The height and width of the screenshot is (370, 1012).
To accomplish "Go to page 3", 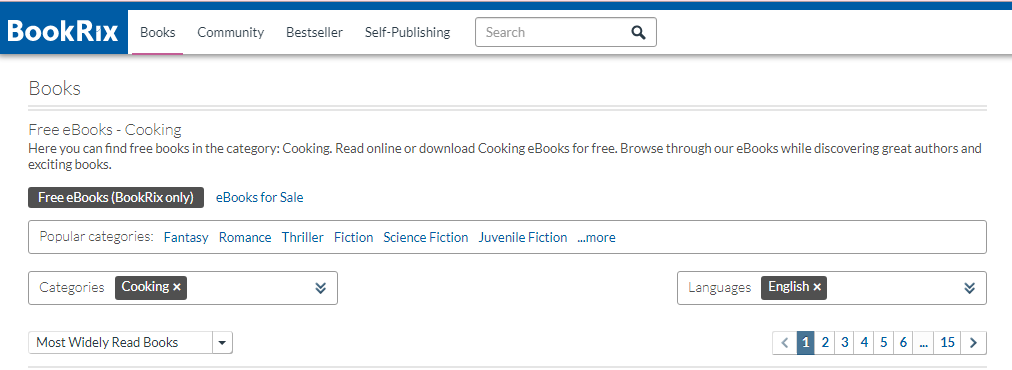I will pos(844,343).
